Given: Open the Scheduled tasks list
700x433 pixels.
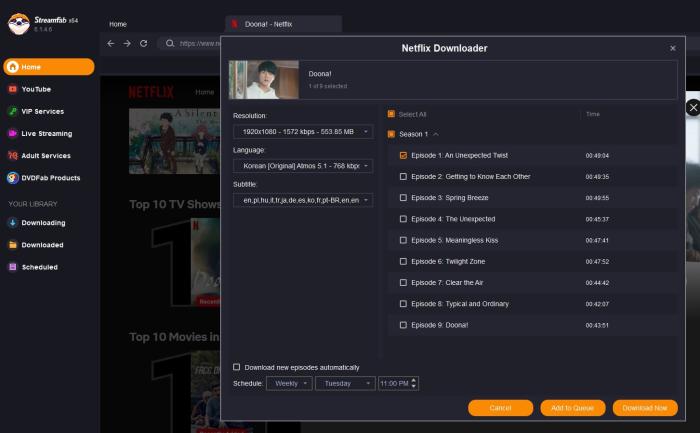Looking at the screenshot, I should click(39, 267).
